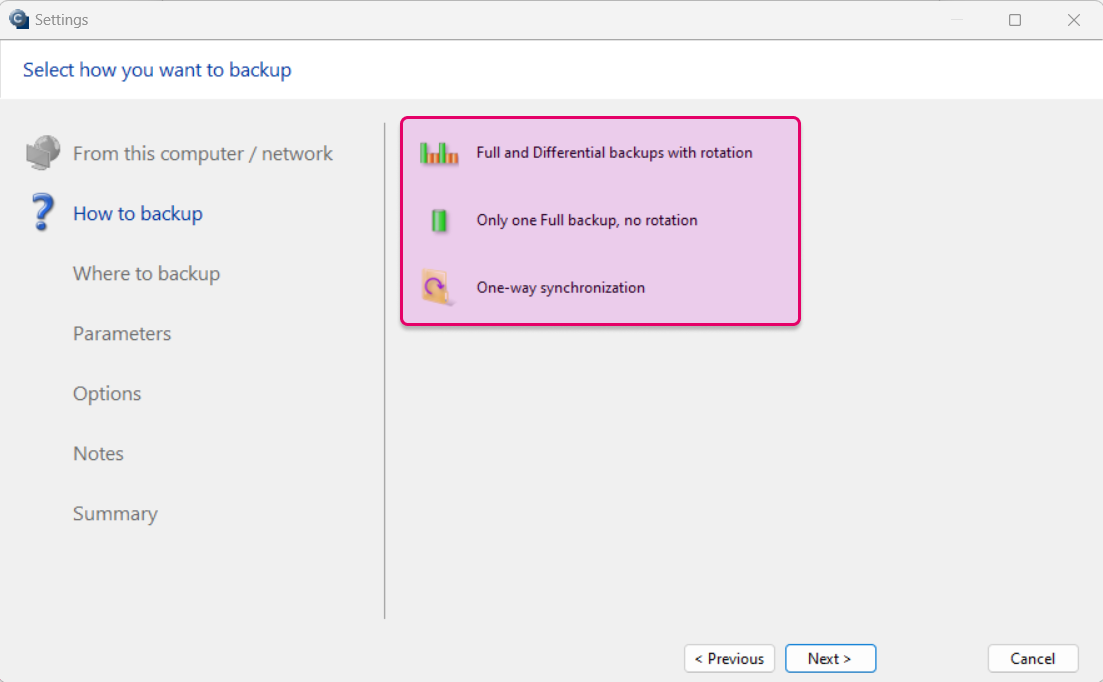Image resolution: width=1103 pixels, height=682 pixels.
Task: Maximize the Settings window
Action: tap(1014, 20)
